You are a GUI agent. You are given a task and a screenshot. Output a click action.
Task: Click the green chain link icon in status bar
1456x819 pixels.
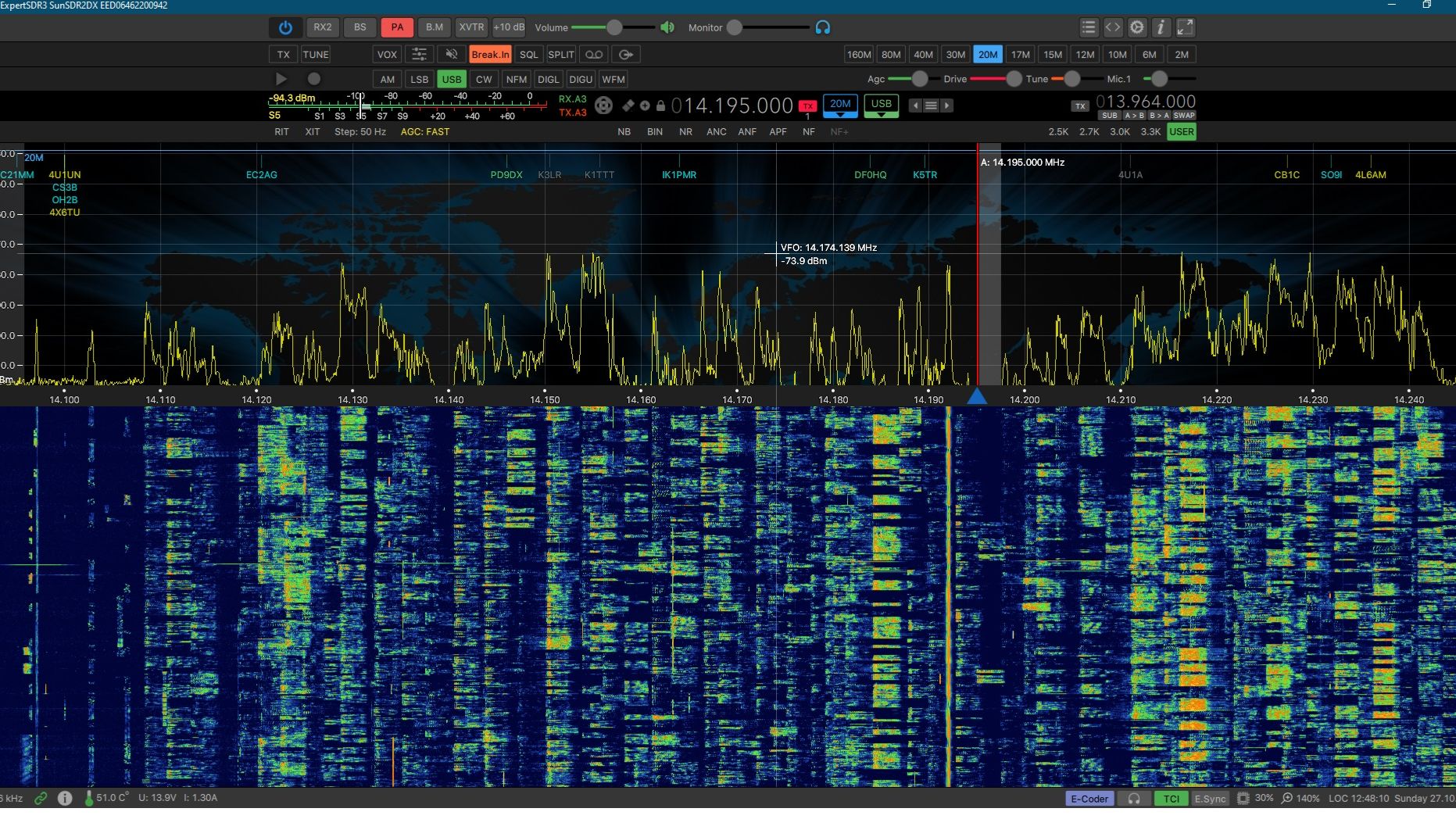click(x=41, y=798)
